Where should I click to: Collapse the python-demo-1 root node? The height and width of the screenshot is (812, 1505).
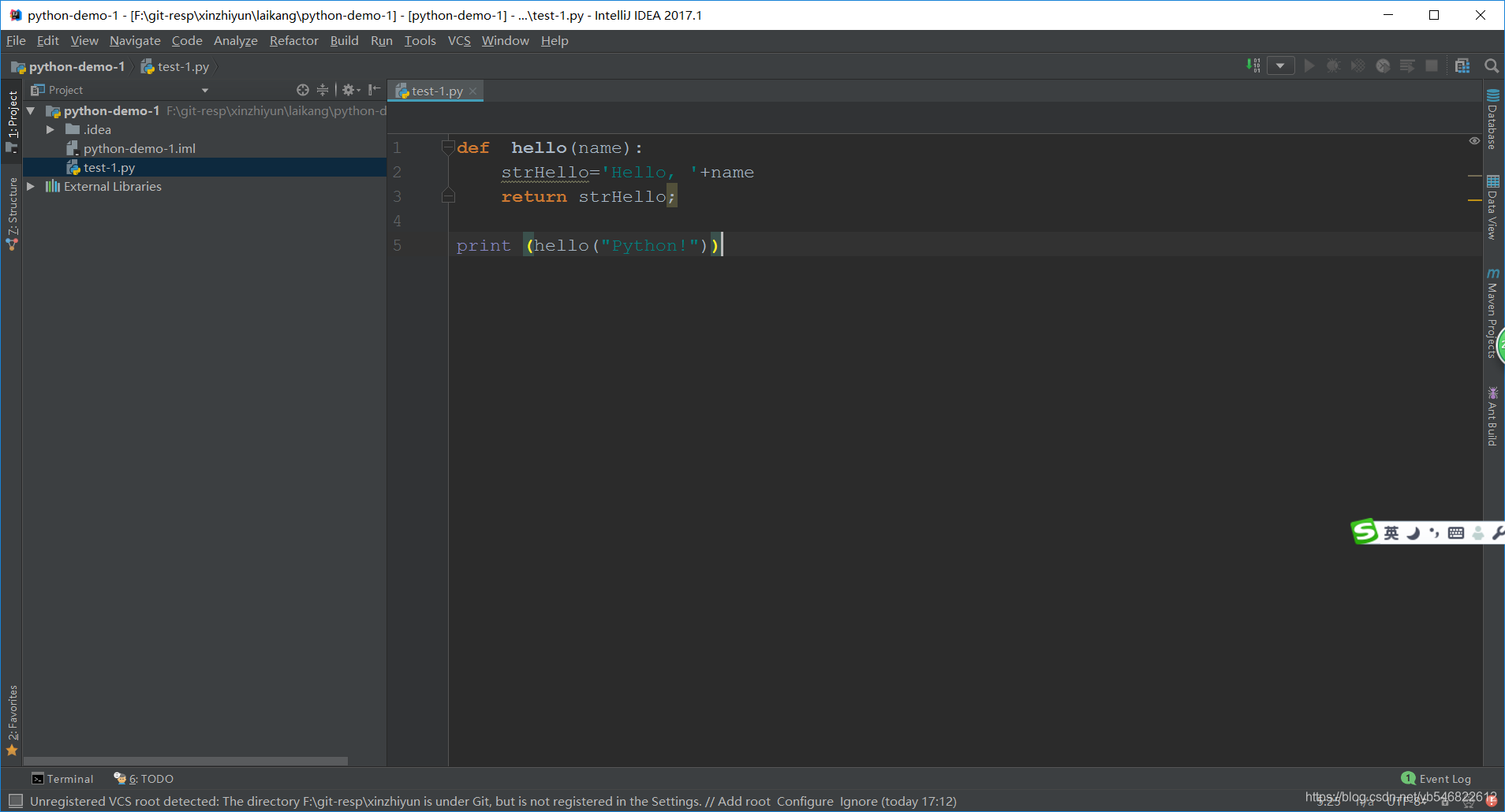click(x=31, y=111)
